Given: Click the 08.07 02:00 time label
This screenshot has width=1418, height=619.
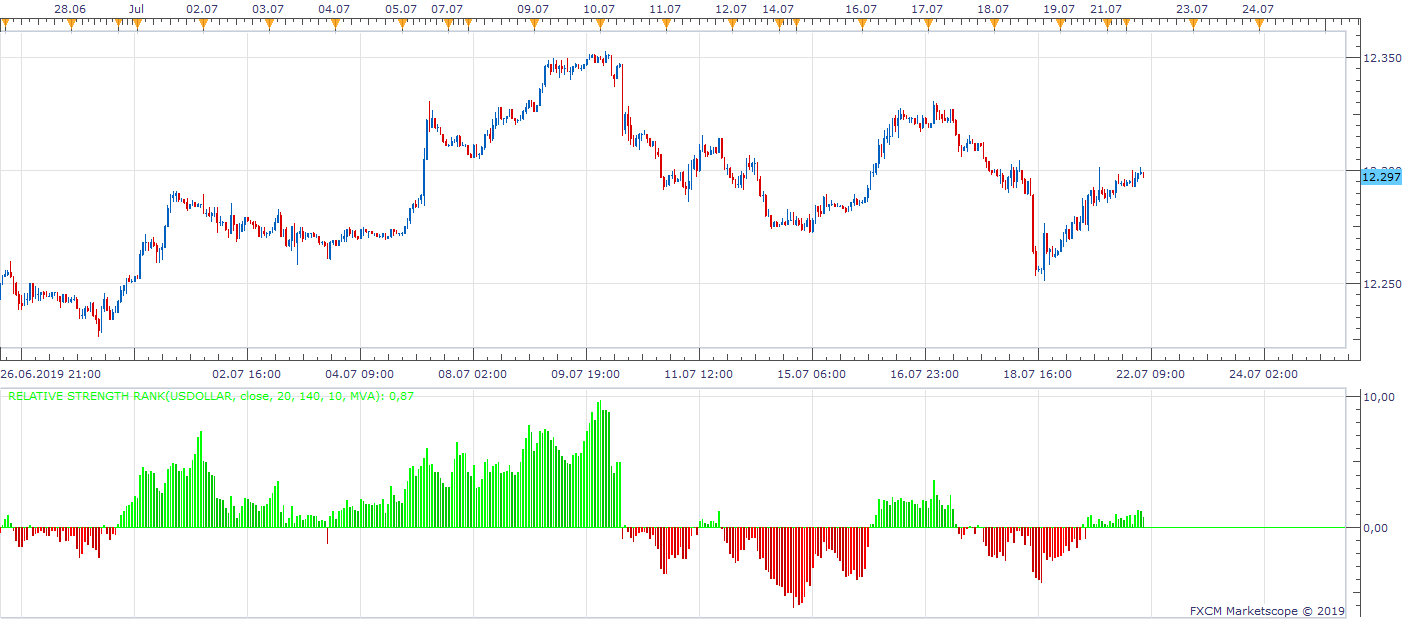Looking at the screenshot, I should [x=474, y=374].
